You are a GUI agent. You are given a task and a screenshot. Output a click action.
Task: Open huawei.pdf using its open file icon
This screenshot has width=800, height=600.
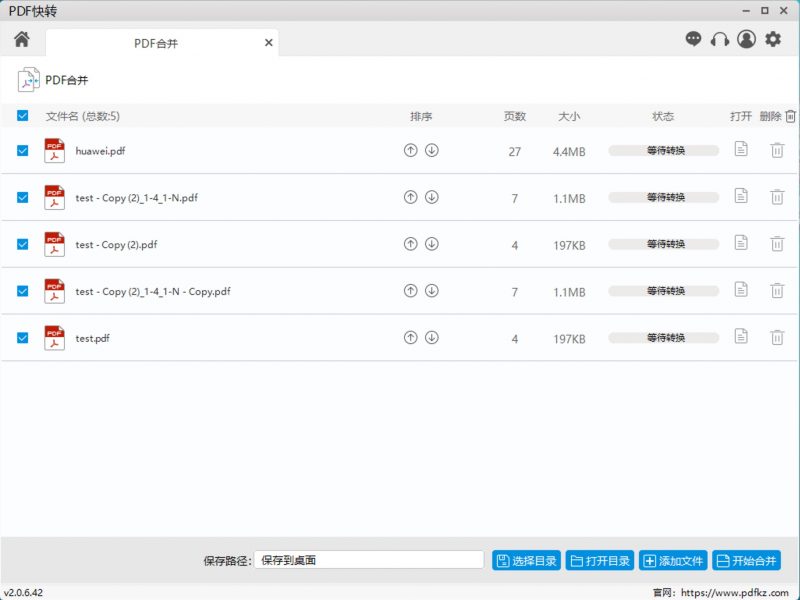tap(741, 150)
